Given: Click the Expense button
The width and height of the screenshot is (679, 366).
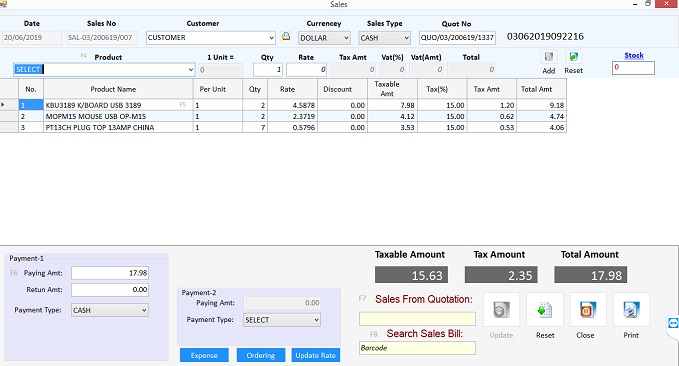Looking at the screenshot, I should click(x=204, y=355).
